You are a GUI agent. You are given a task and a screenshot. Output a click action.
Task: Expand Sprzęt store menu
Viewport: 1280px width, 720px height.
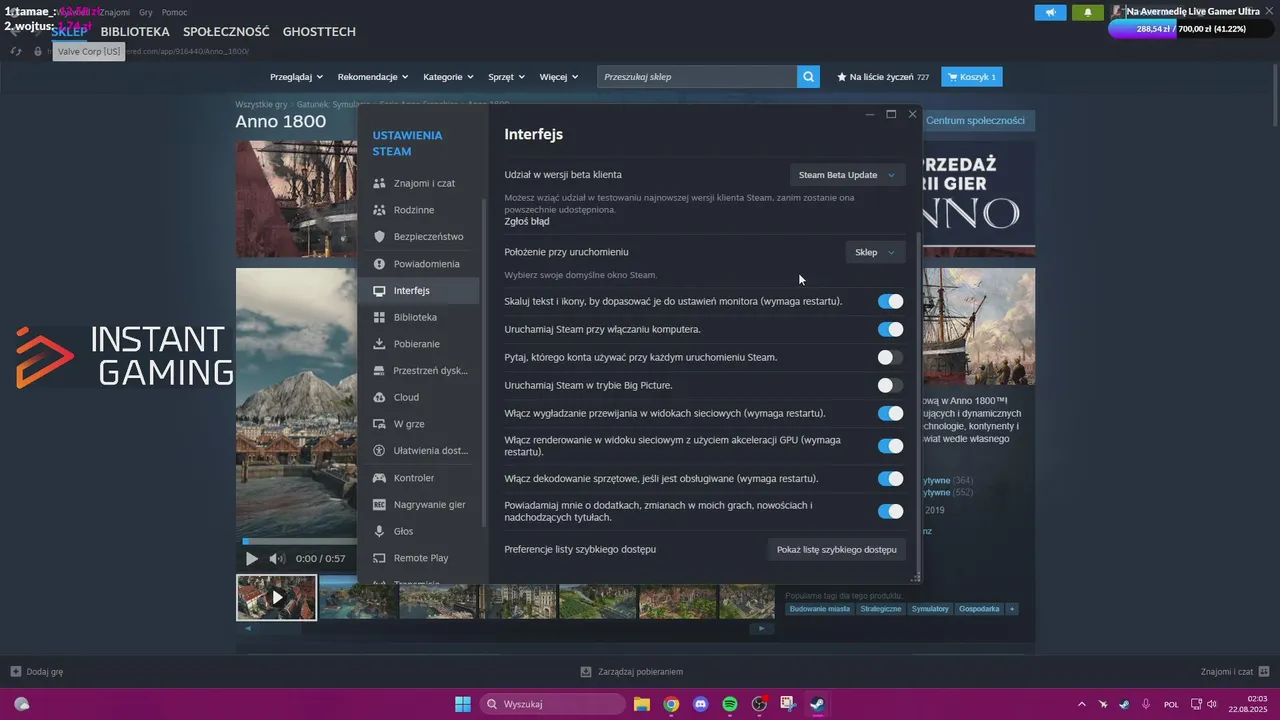point(507,77)
